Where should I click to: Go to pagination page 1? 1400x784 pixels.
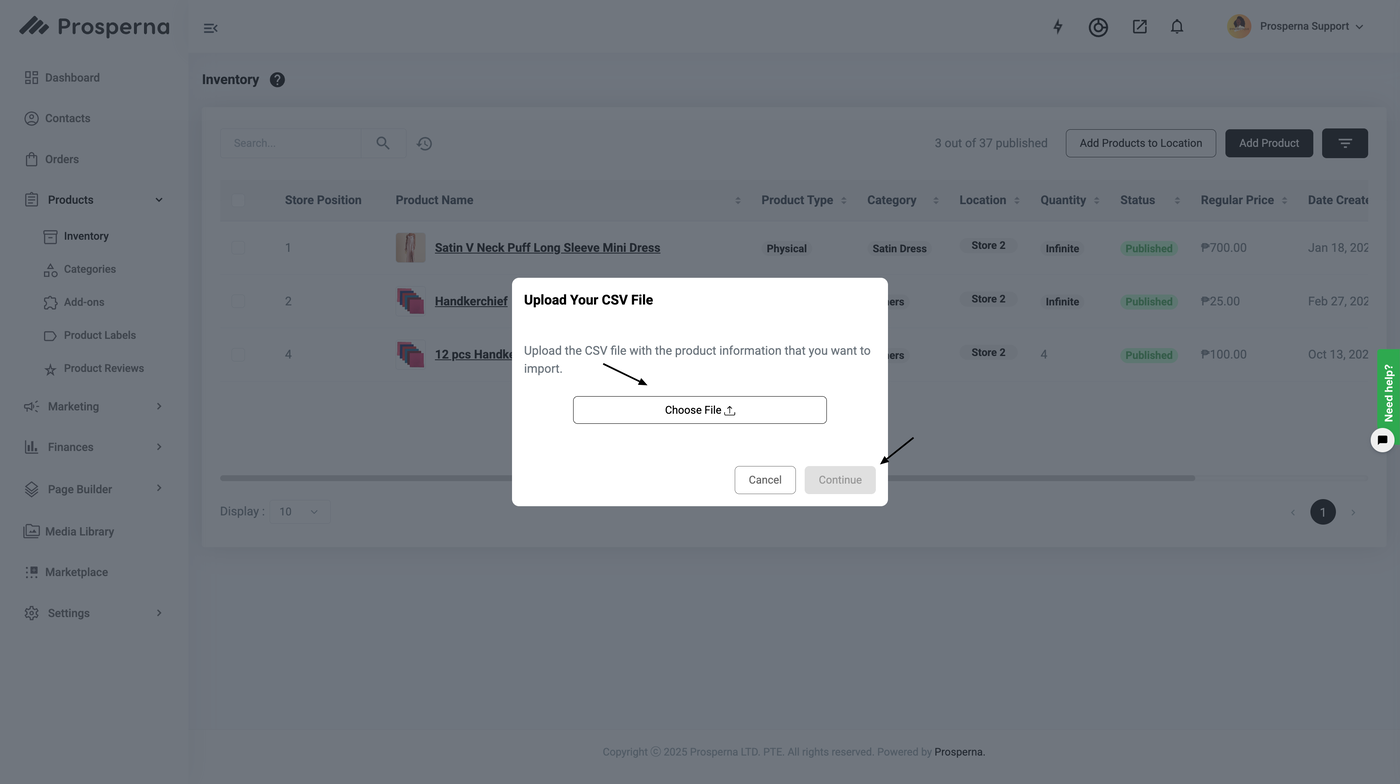(x=1323, y=512)
